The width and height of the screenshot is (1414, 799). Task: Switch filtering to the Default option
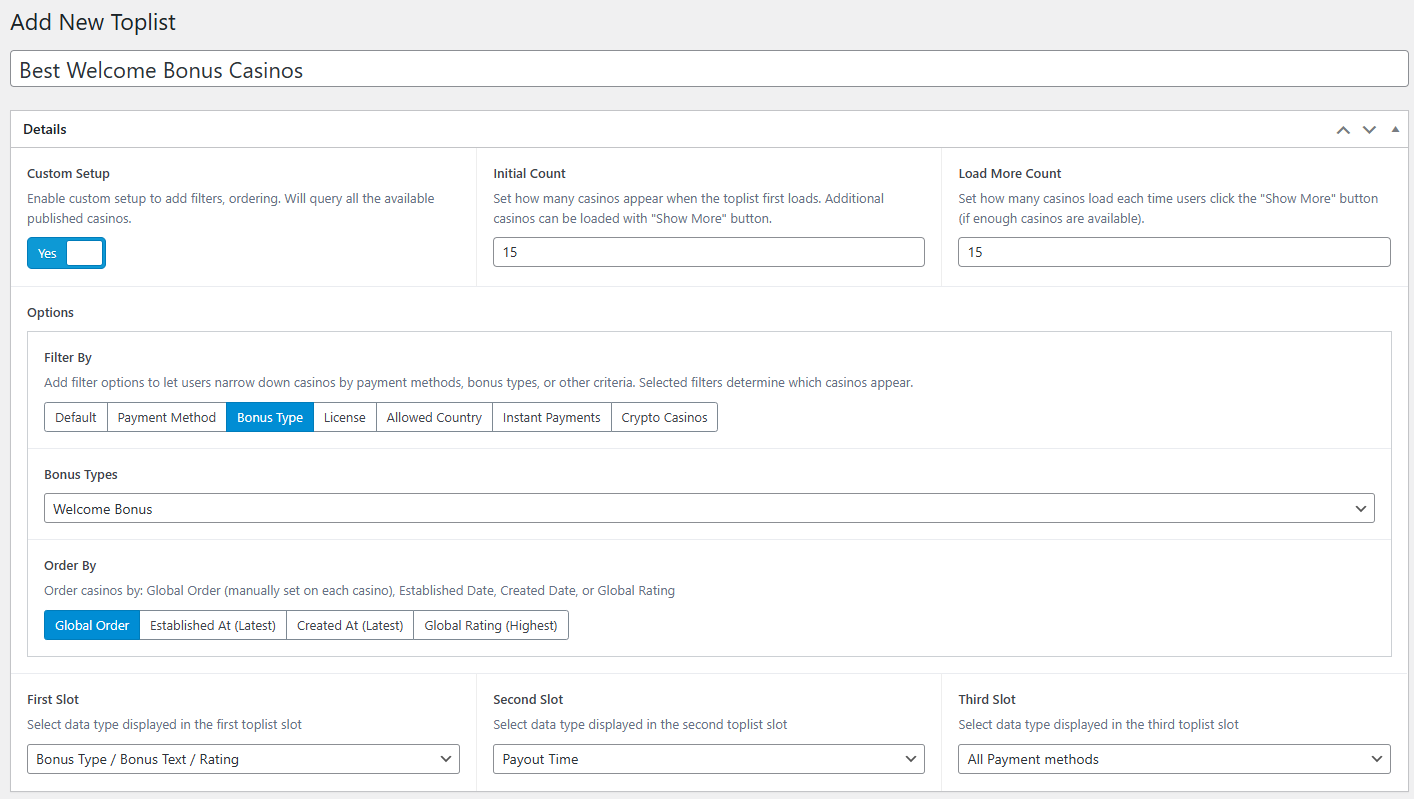[75, 417]
